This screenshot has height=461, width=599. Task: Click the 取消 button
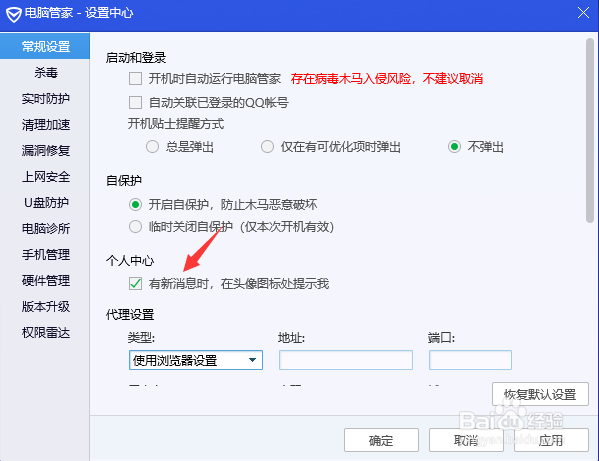point(466,440)
